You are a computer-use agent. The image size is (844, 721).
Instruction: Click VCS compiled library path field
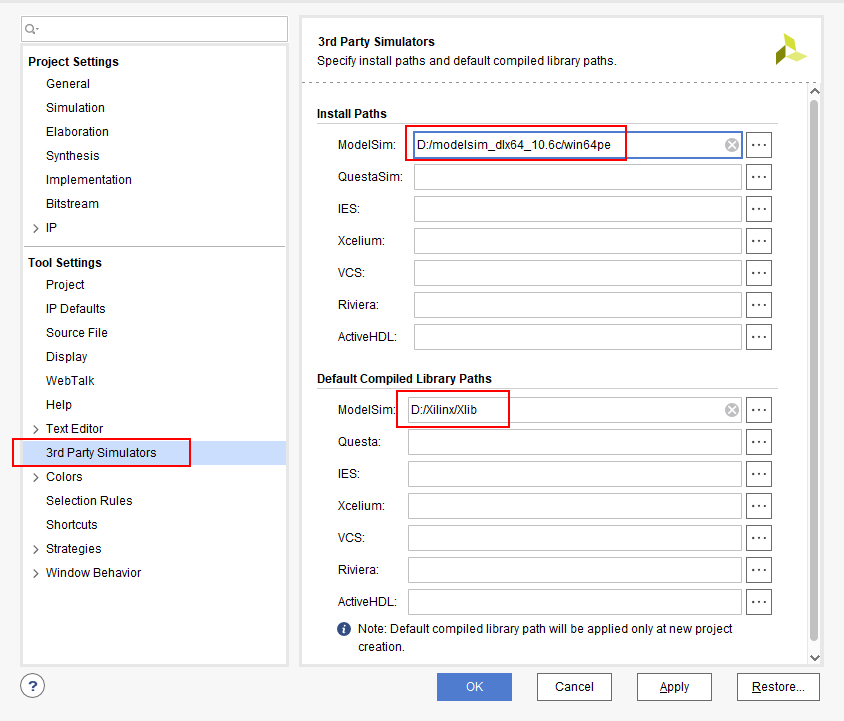tap(575, 538)
